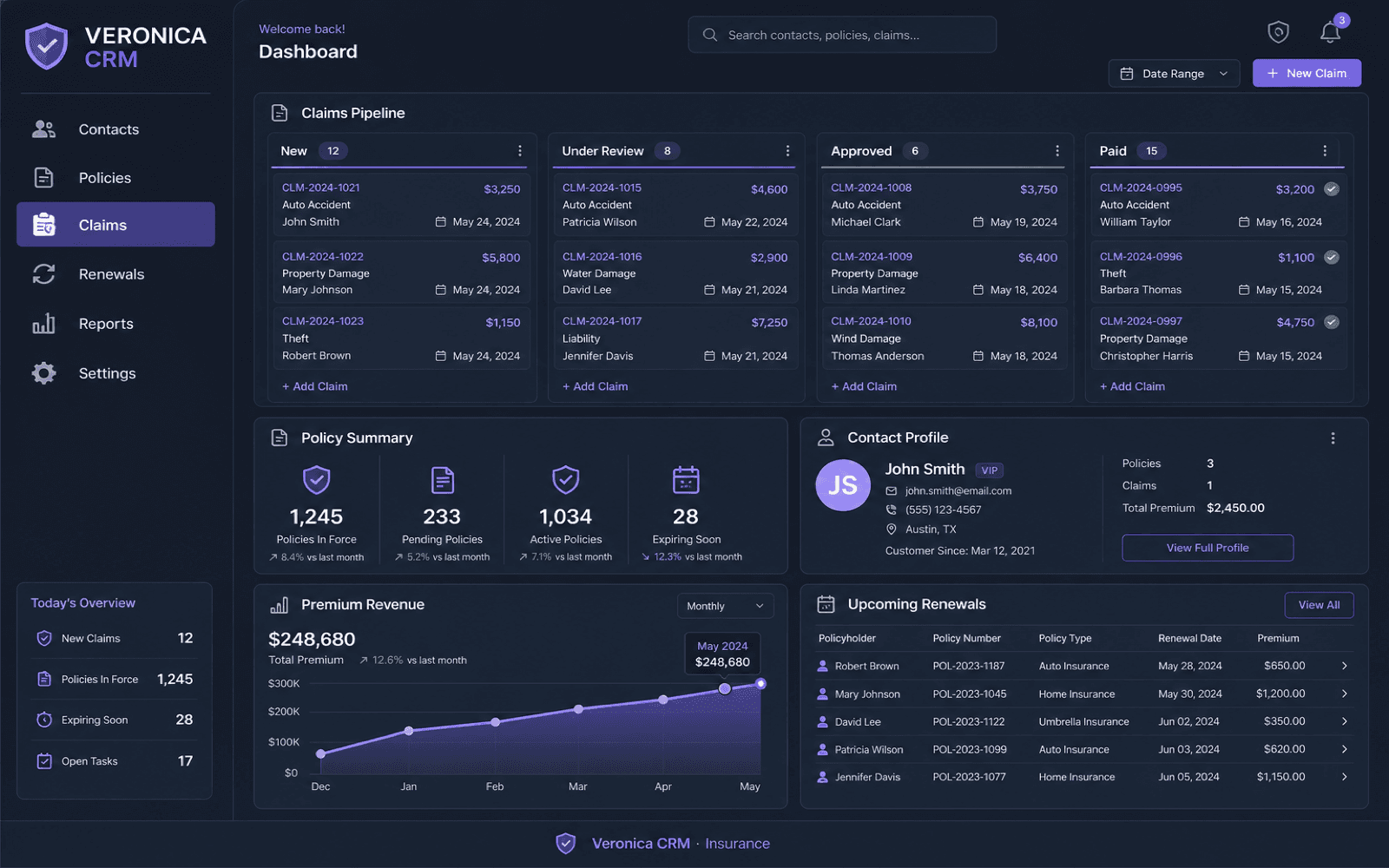
Task: Click Add Claim in the Paid column
Action: [x=1133, y=386]
